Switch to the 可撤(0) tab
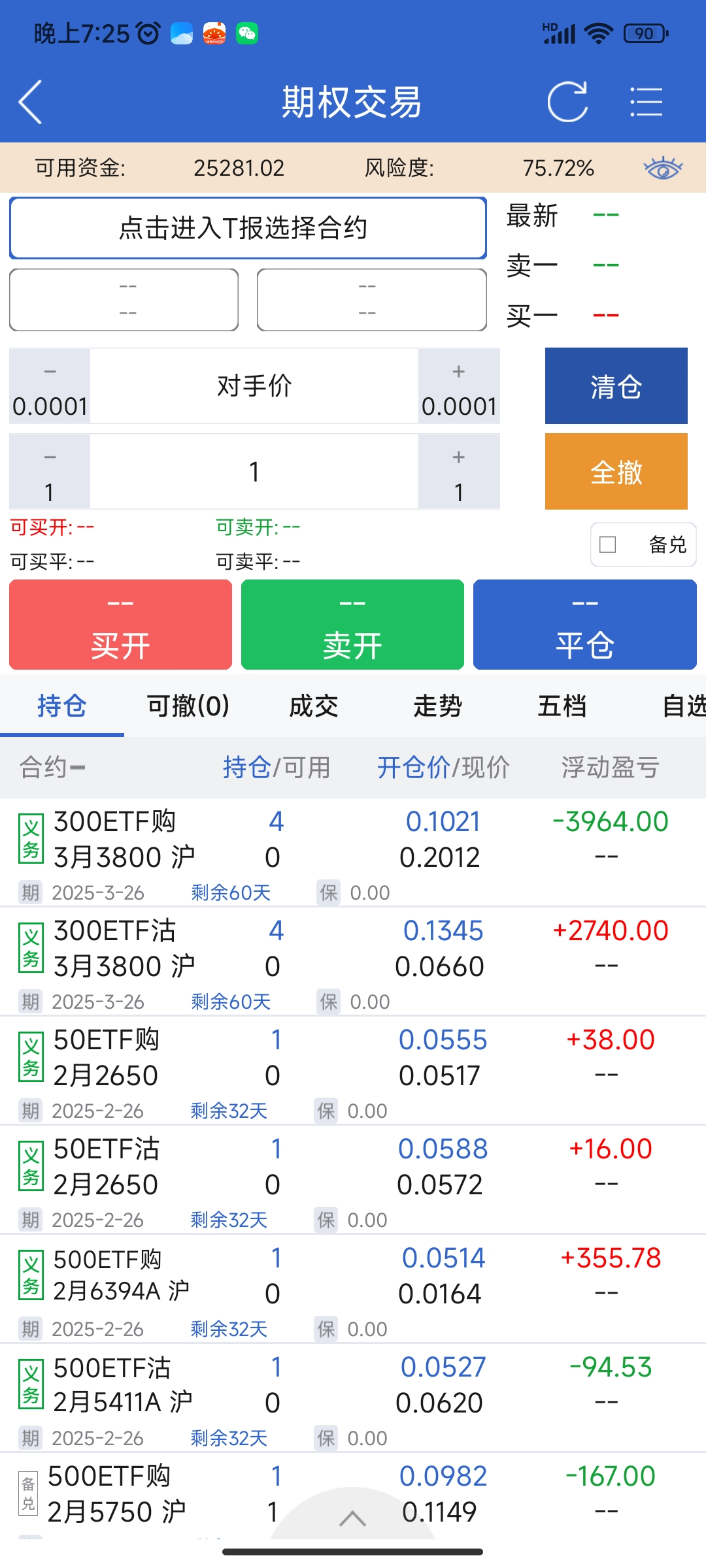 coord(188,706)
